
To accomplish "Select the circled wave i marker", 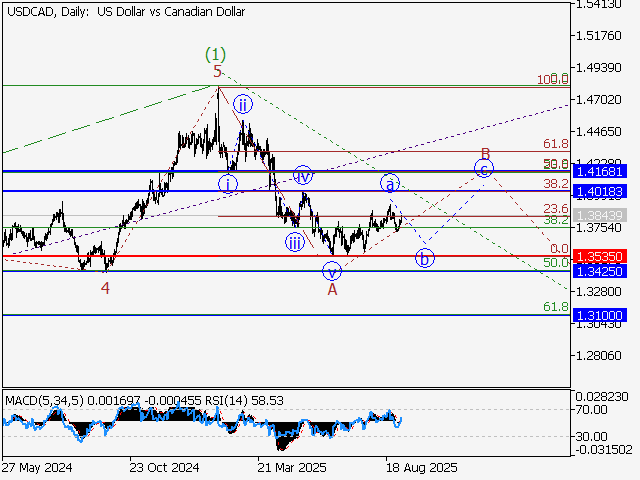I will click(228, 183).
